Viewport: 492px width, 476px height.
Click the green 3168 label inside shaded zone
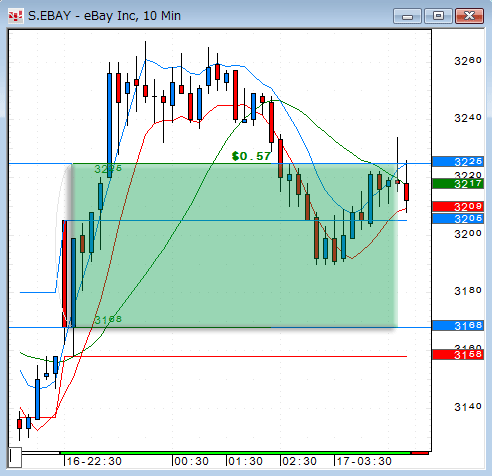click(108, 320)
